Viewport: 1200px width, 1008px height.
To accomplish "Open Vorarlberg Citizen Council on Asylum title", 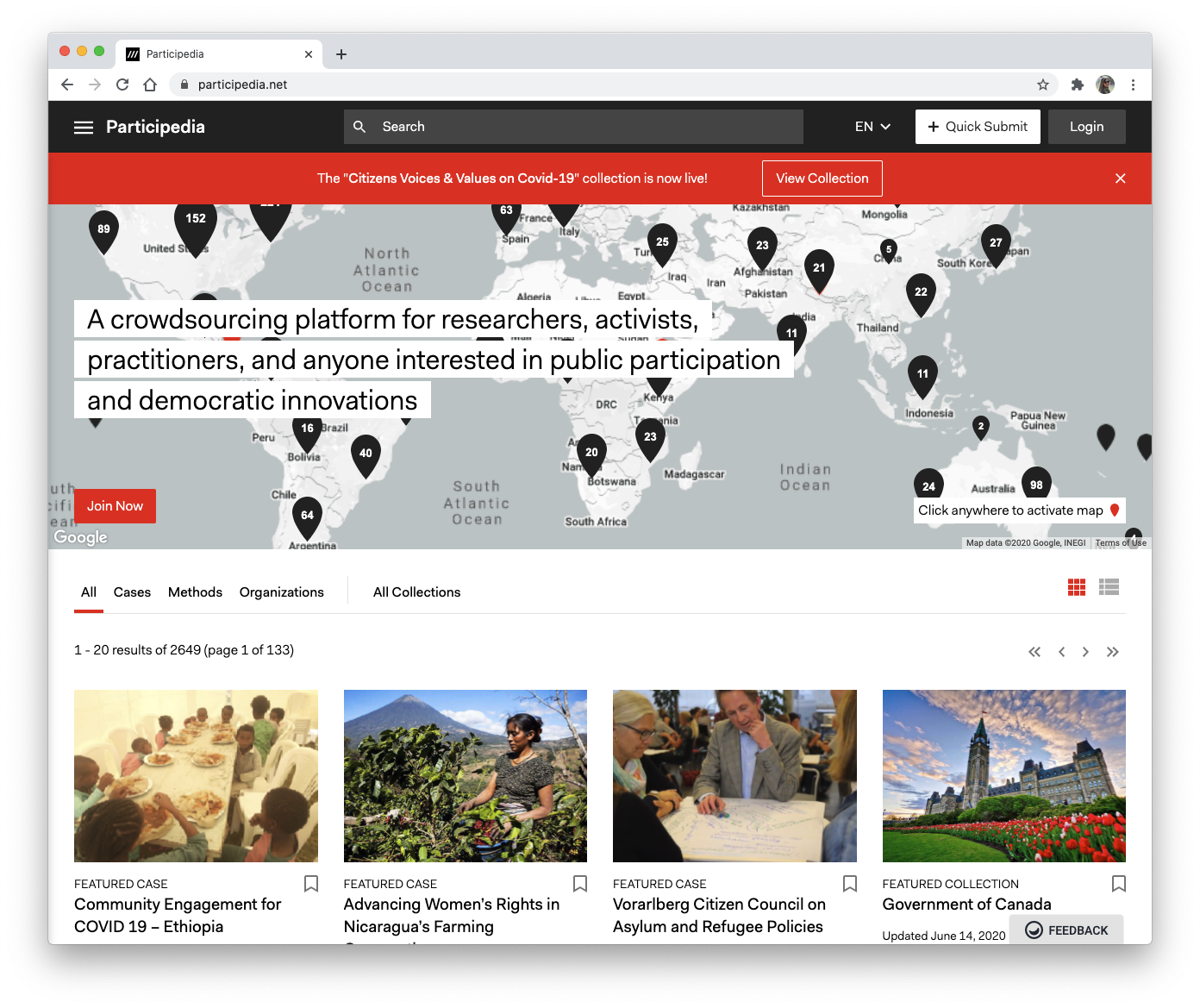I will pyautogui.click(x=719, y=916).
